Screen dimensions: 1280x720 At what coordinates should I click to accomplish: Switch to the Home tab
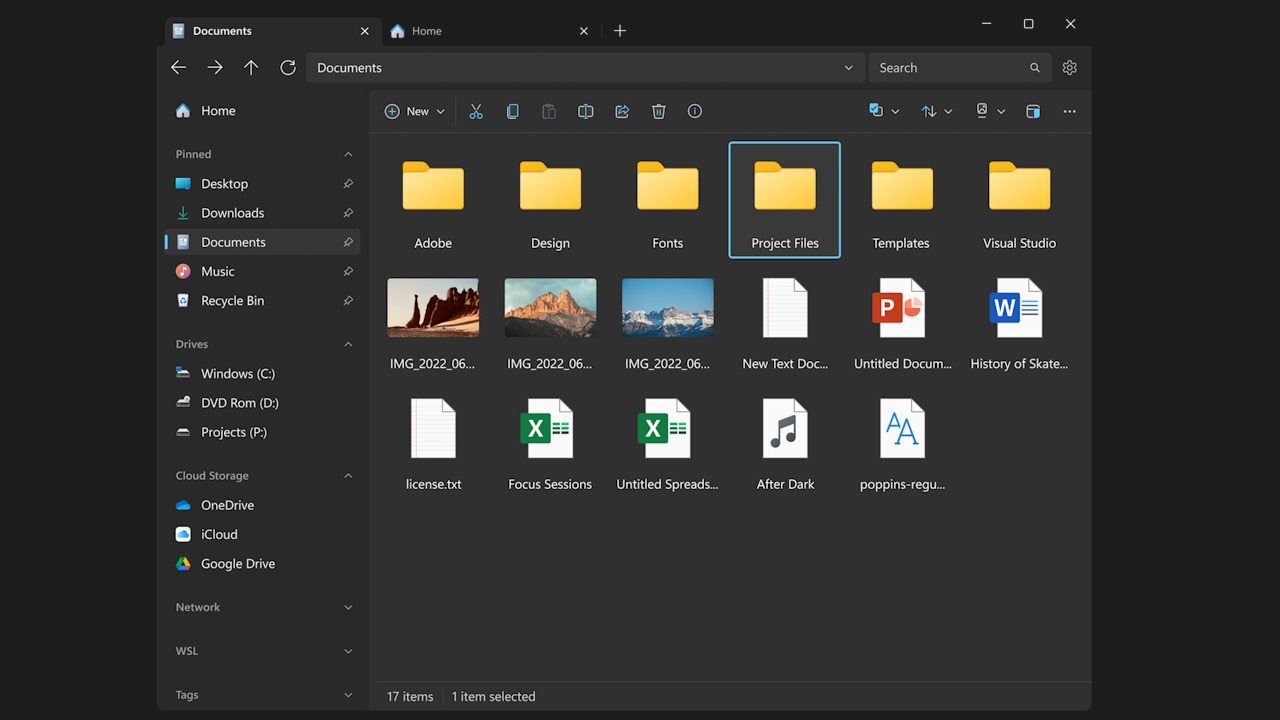point(427,31)
